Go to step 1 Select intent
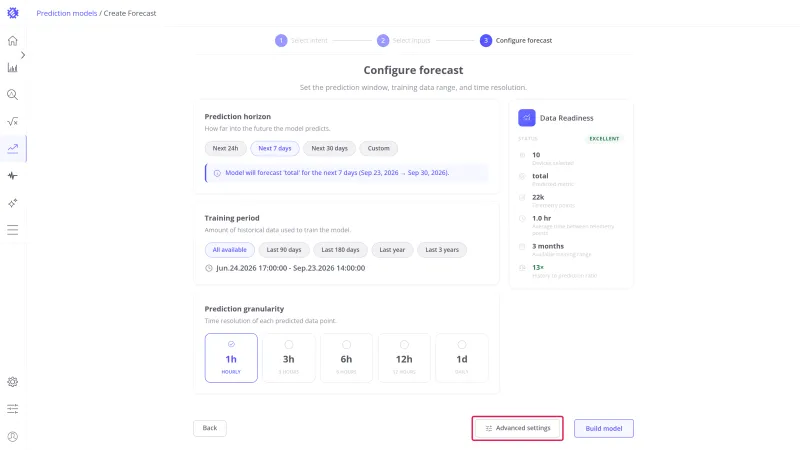This screenshot has height=450, width=800. click(302, 40)
